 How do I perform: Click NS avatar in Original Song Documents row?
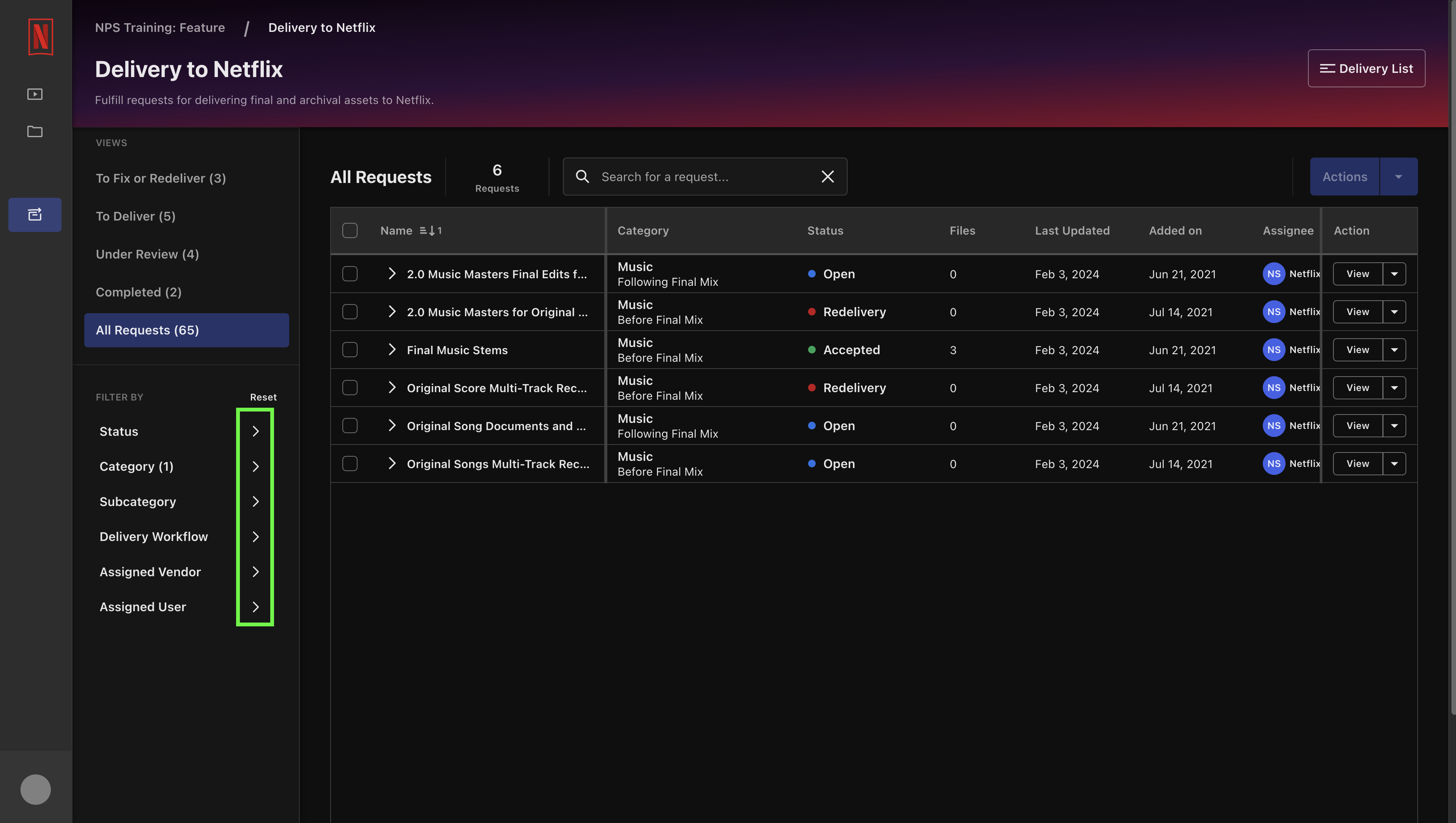pyautogui.click(x=1274, y=426)
